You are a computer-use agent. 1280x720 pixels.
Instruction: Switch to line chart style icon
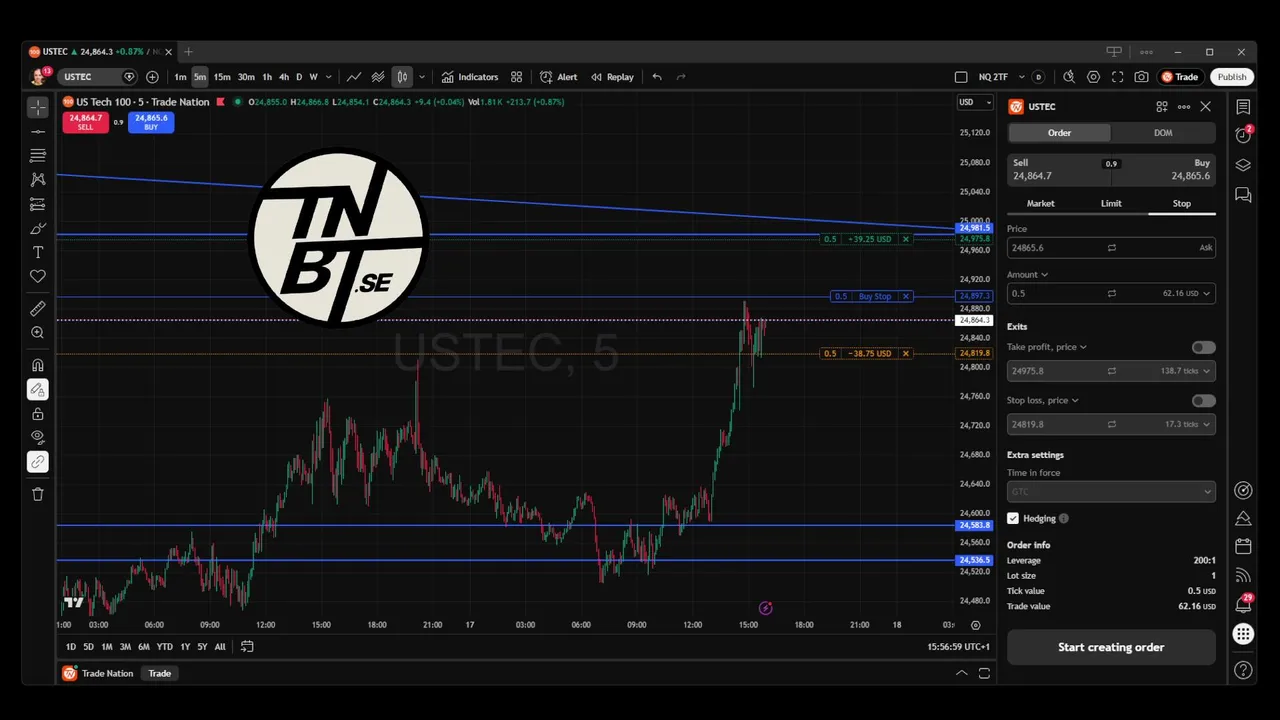[x=354, y=77]
